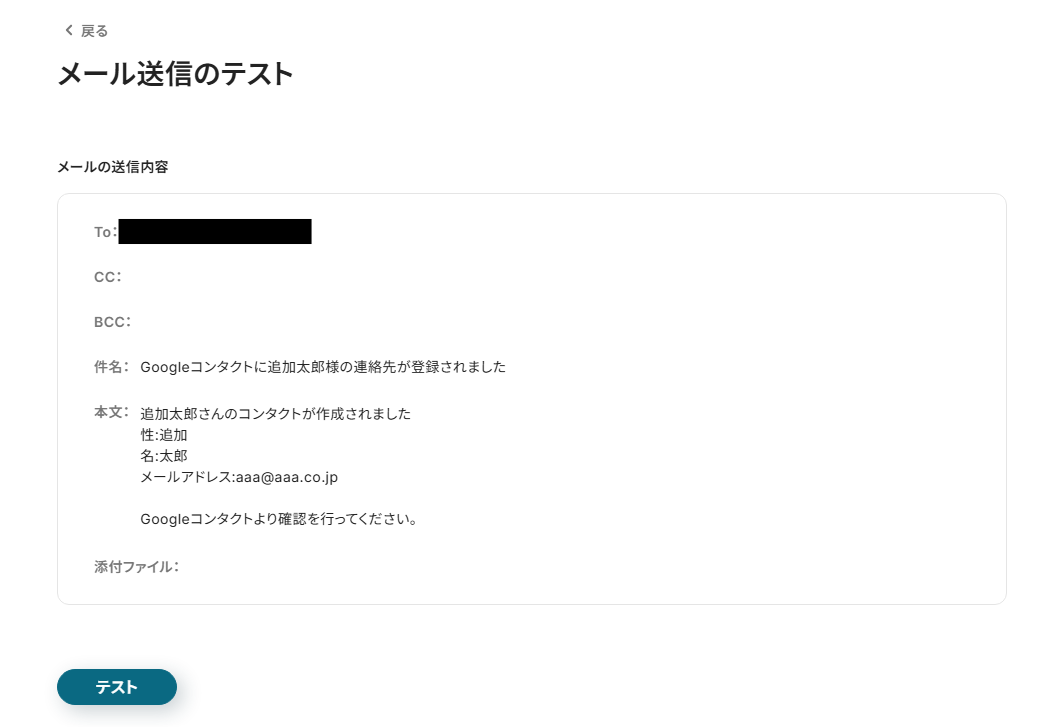Select the redacted To address field
1063x727 pixels.
215,231
